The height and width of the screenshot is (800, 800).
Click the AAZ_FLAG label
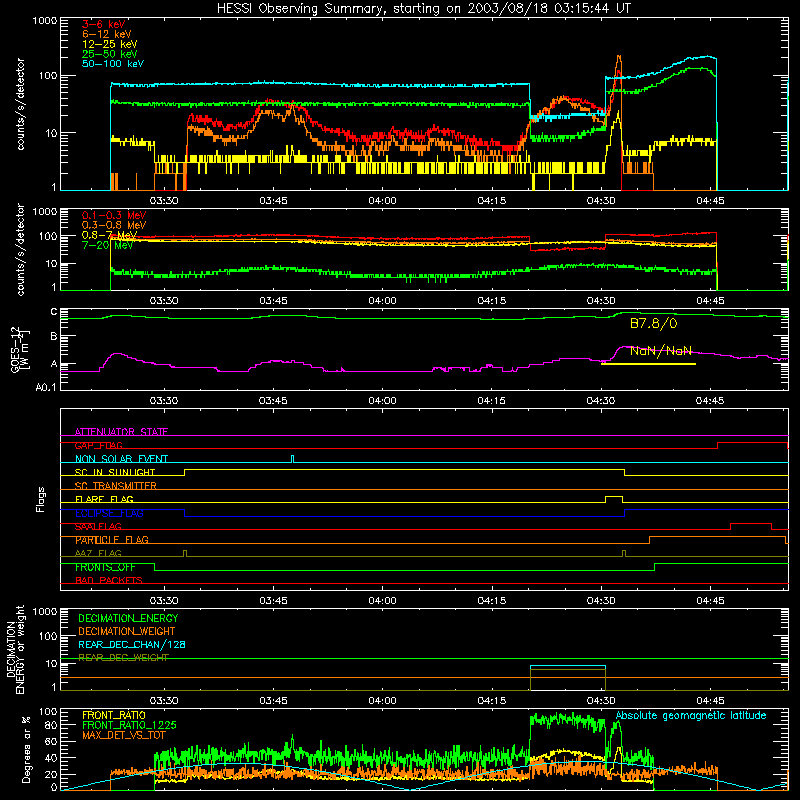tap(98, 553)
